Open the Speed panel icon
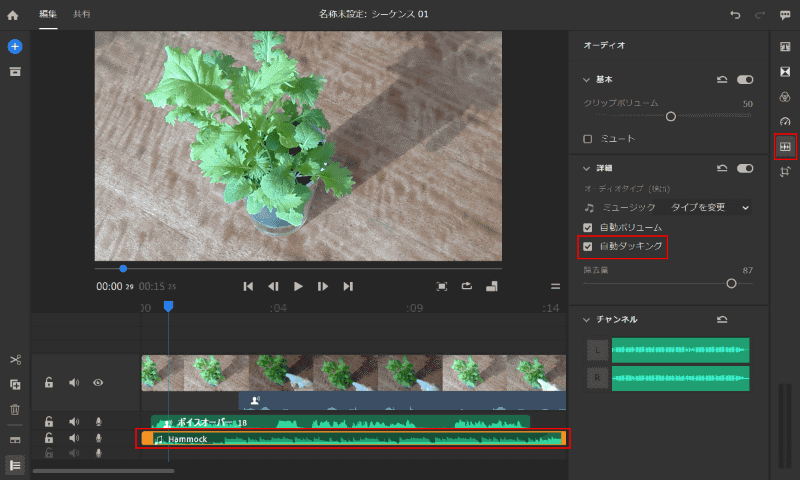The image size is (800, 480). coord(785,122)
